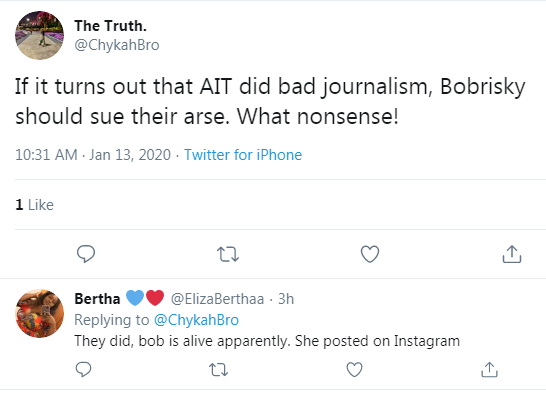Open the 10:31 AM Jan 13, 2020 timestamp
The height and width of the screenshot is (396, 546).
pyautogui.click(x=93, y=155)
